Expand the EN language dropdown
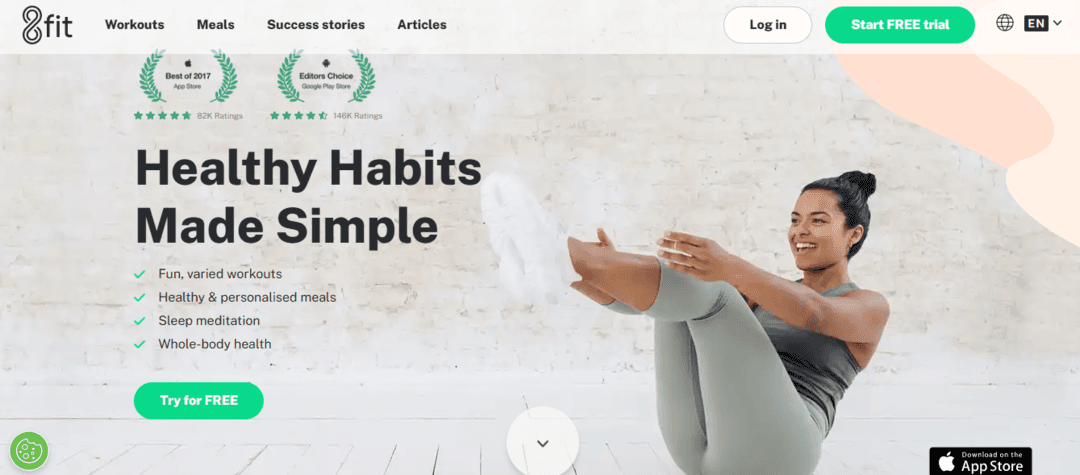This screenshot has width=1080, height=475. coord(1043,23)
